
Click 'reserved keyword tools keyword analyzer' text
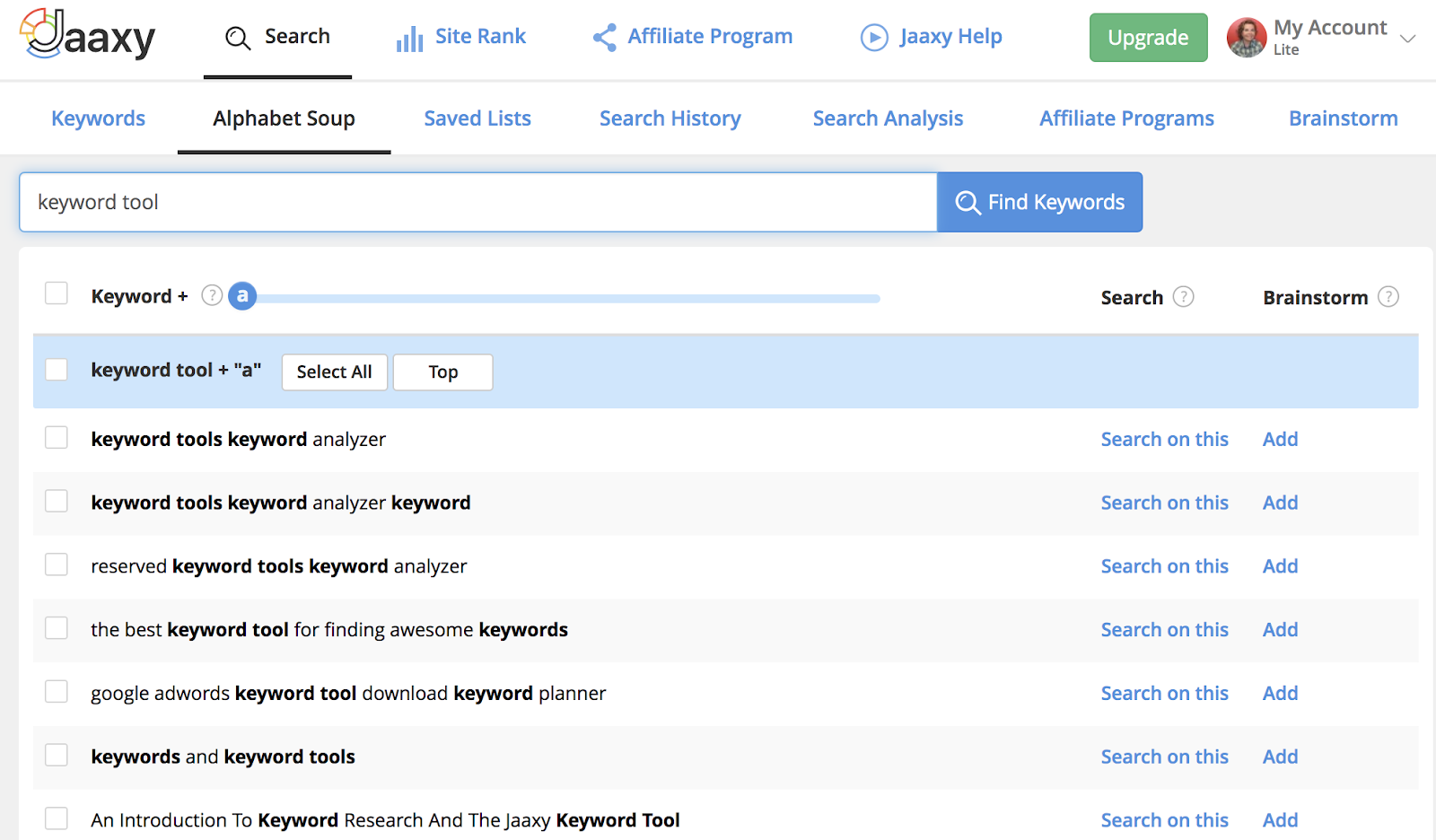point(278,566)
